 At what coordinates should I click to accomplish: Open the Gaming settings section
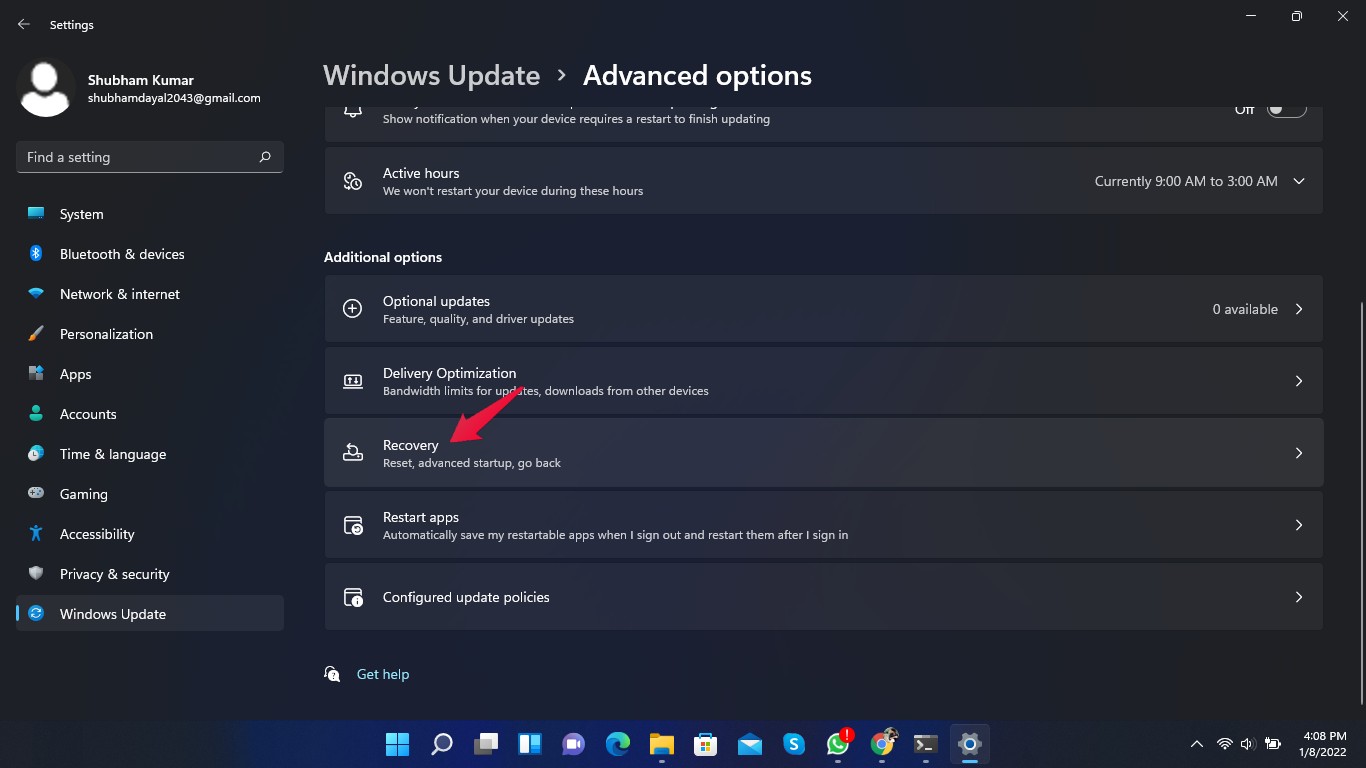tap(150, 494)
